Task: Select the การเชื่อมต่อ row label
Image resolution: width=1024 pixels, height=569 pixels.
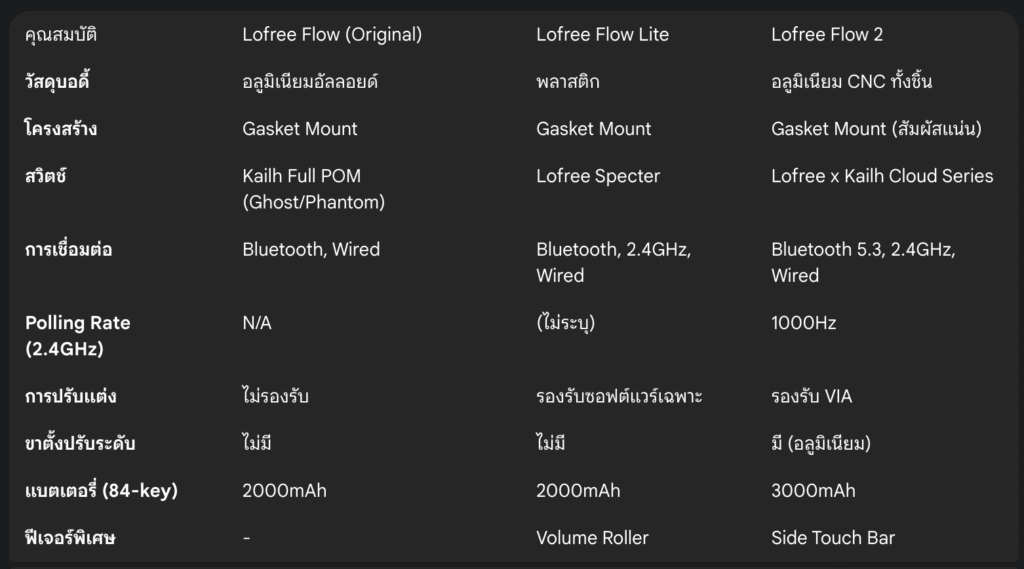Action: click(x=69, y=250)
